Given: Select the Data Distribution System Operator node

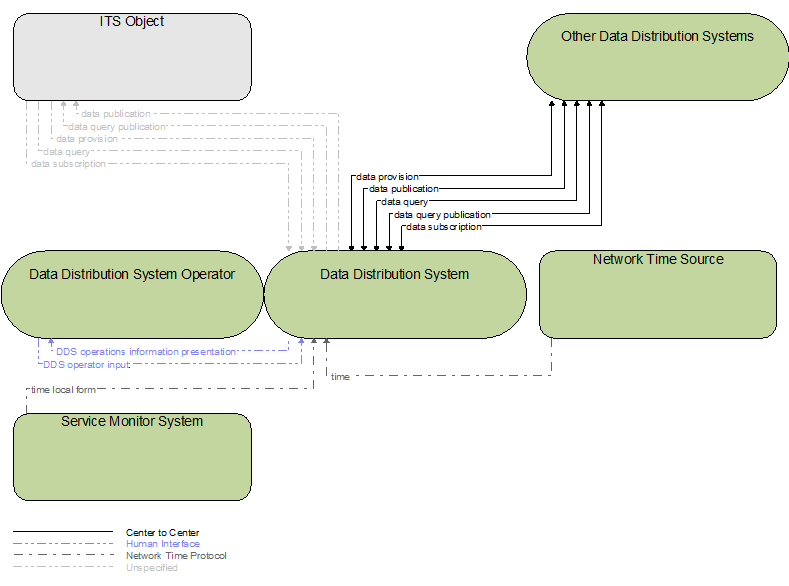Looking at the screenshot, I should point(132,294).
